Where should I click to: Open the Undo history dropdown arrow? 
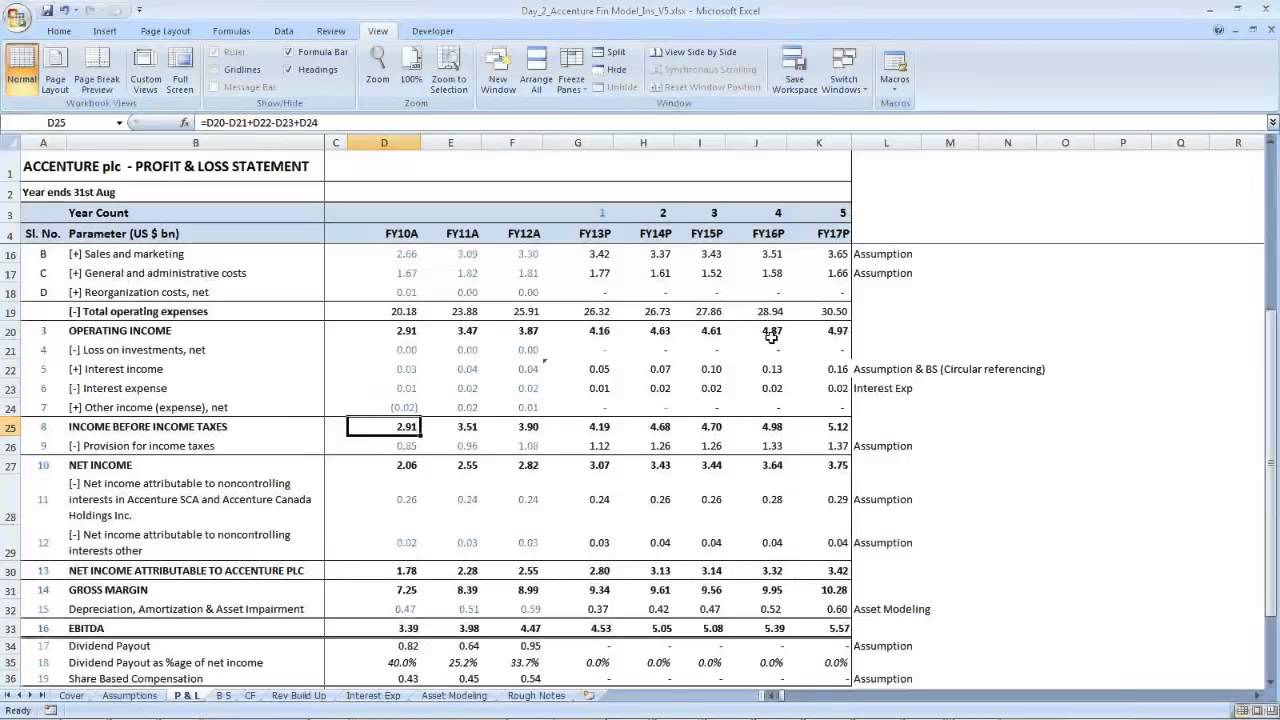(79, 10)
